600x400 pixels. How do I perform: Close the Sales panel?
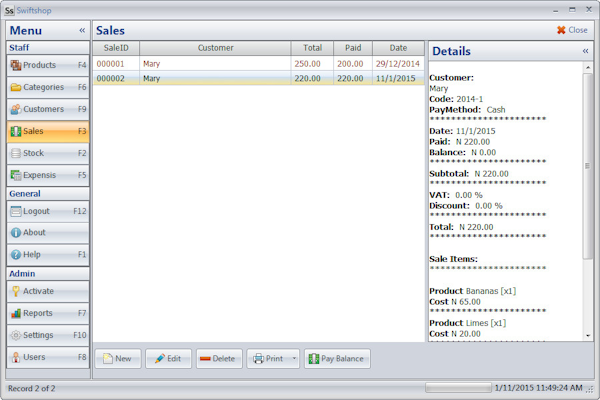[x=572, y=30]
